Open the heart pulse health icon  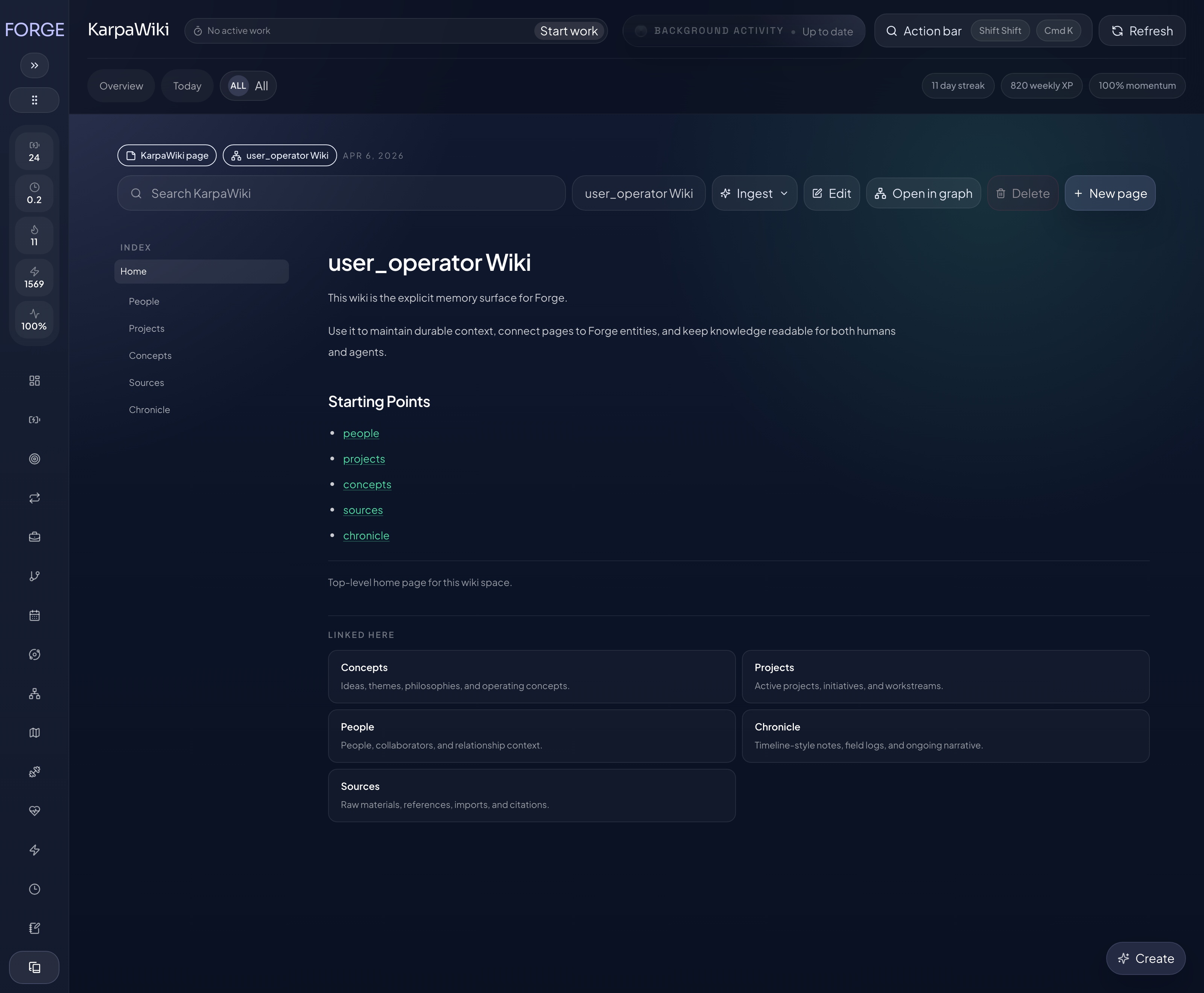(x=34, y=810)
